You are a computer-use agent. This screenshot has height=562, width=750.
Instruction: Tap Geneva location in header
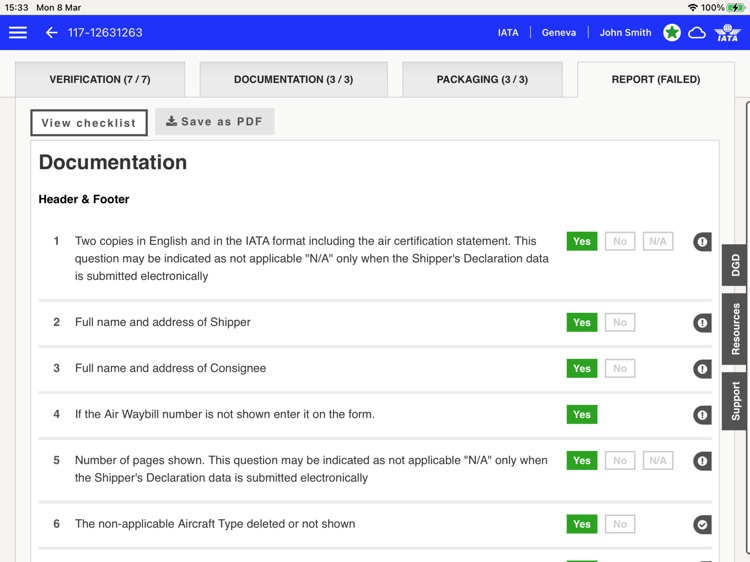pos(559,33)
